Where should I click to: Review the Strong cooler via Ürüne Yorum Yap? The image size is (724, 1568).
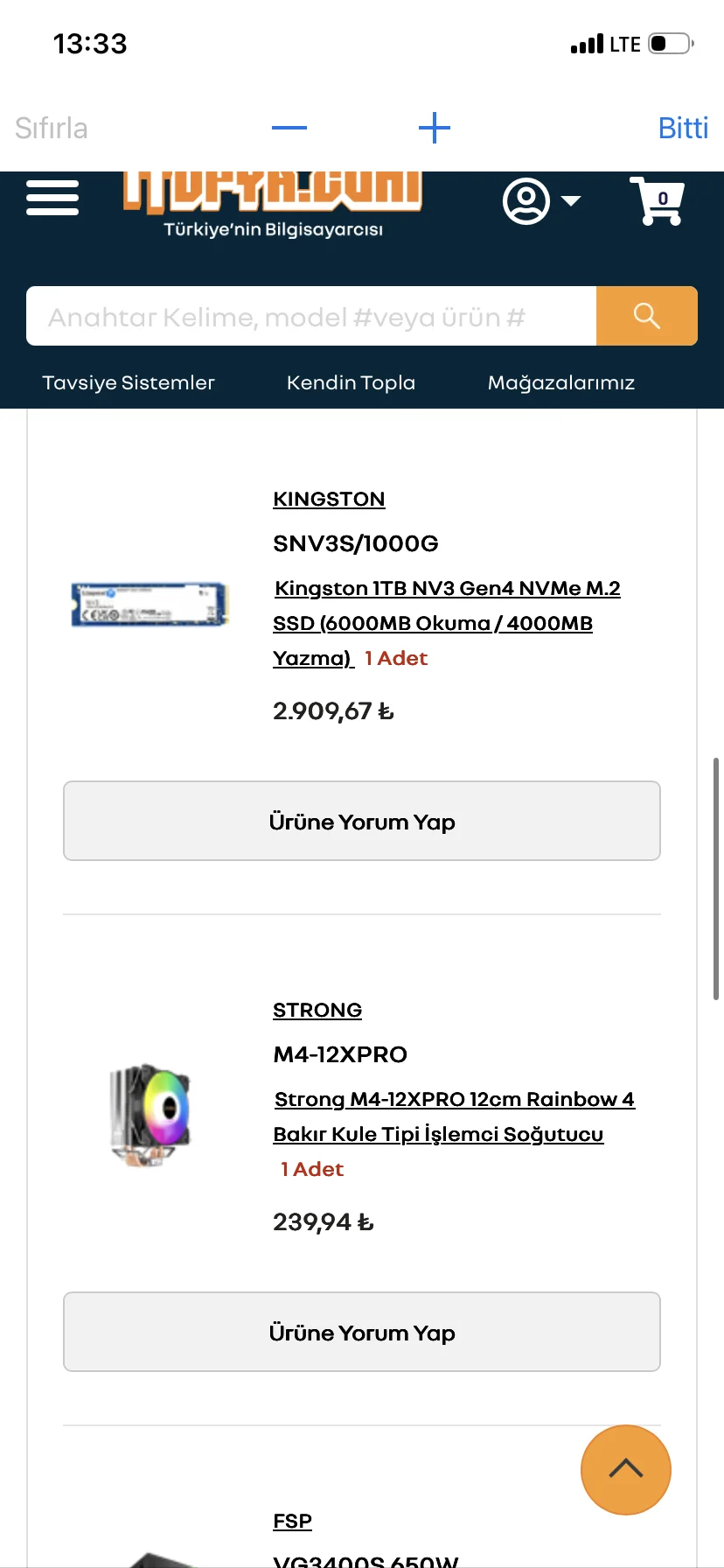(362, 1332)
